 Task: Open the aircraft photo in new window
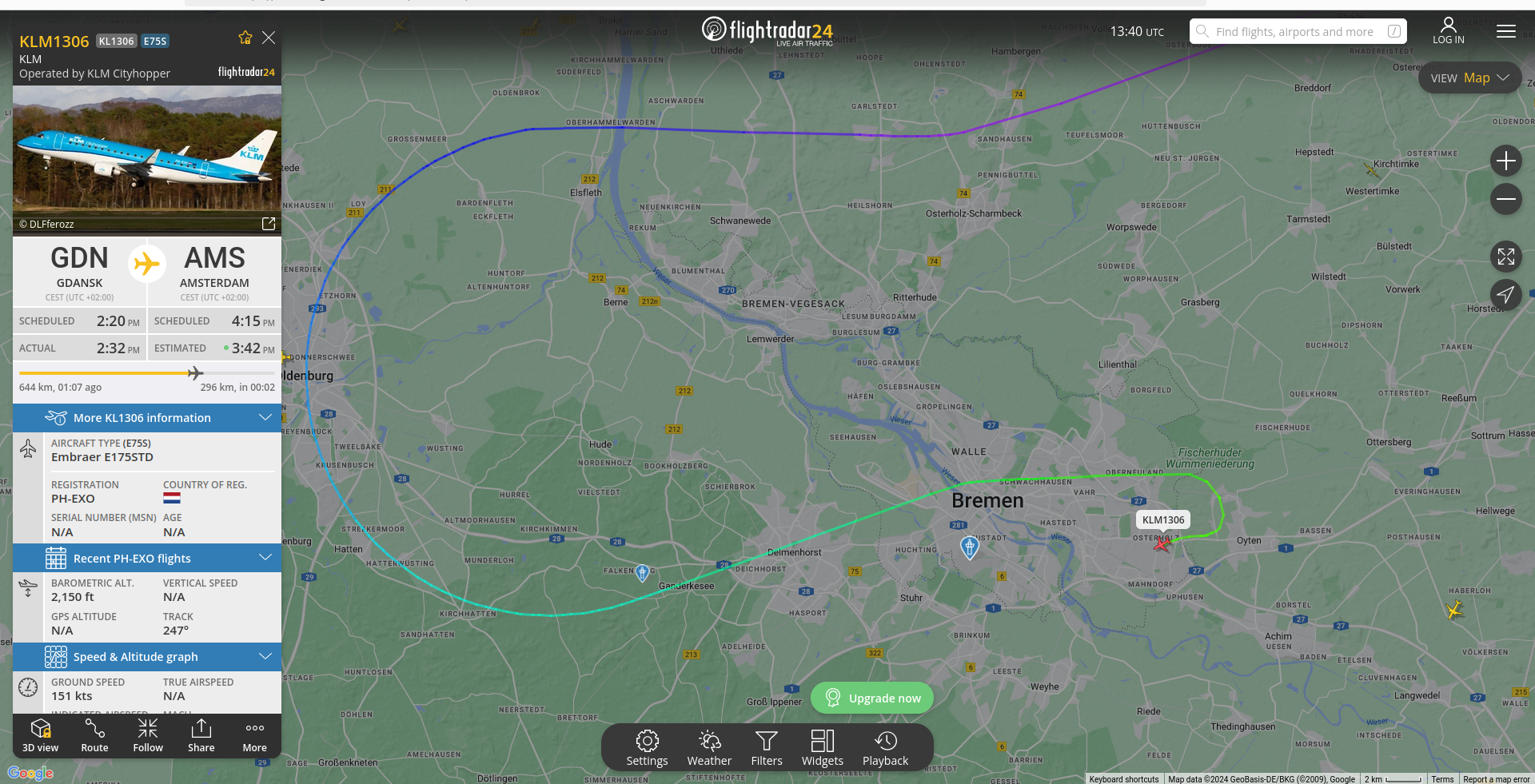coord(269,224)
